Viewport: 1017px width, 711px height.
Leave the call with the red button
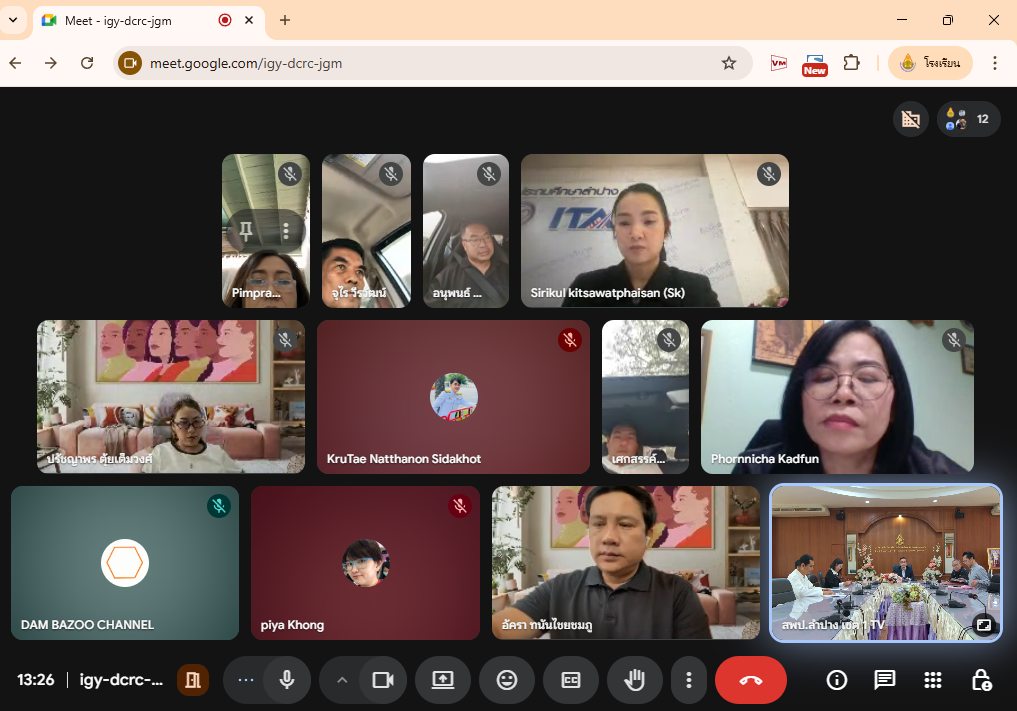click(750, 680)
